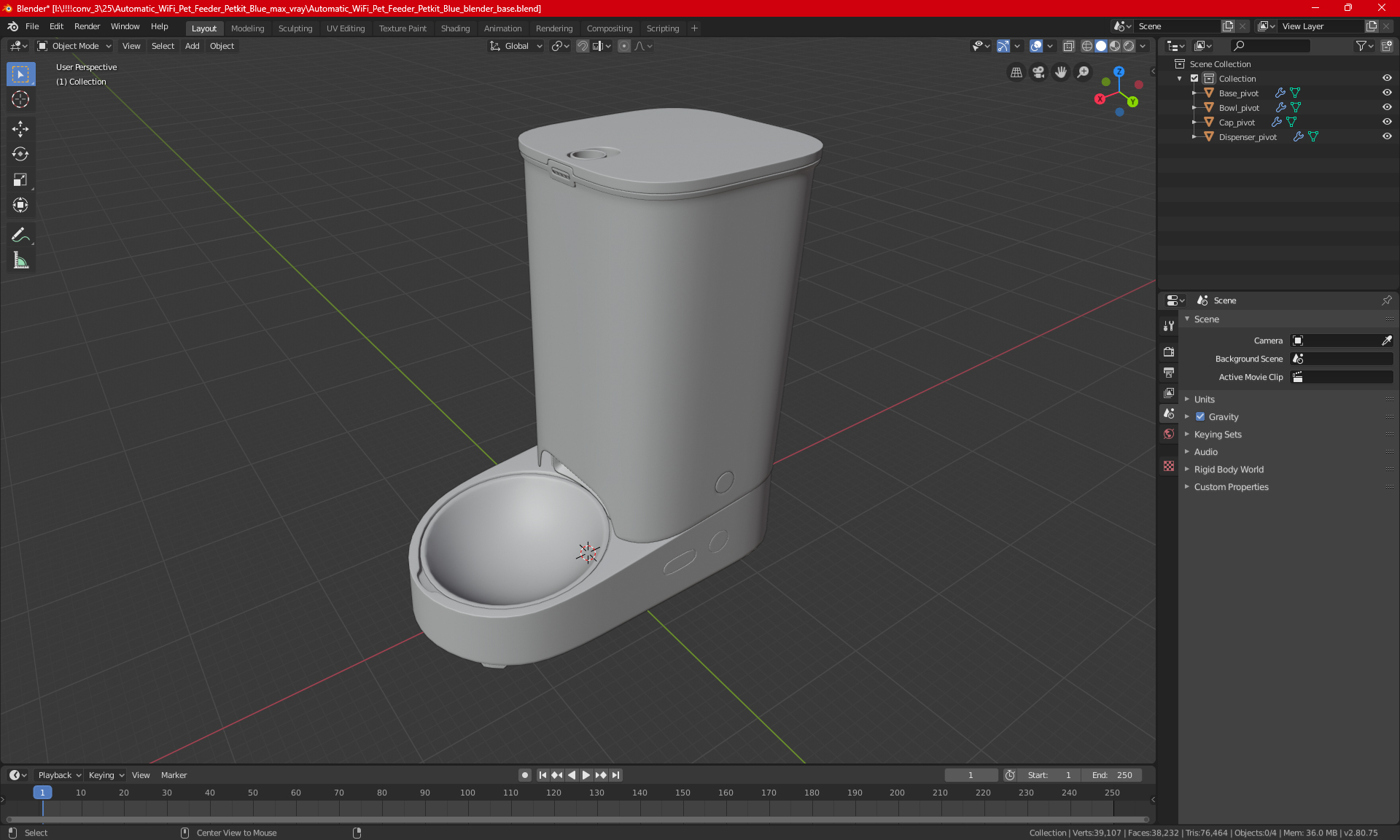Screen dimensions: 1400x840
Task: Expand the Rigid Body World panel
Action: [x=1229, y=469]
